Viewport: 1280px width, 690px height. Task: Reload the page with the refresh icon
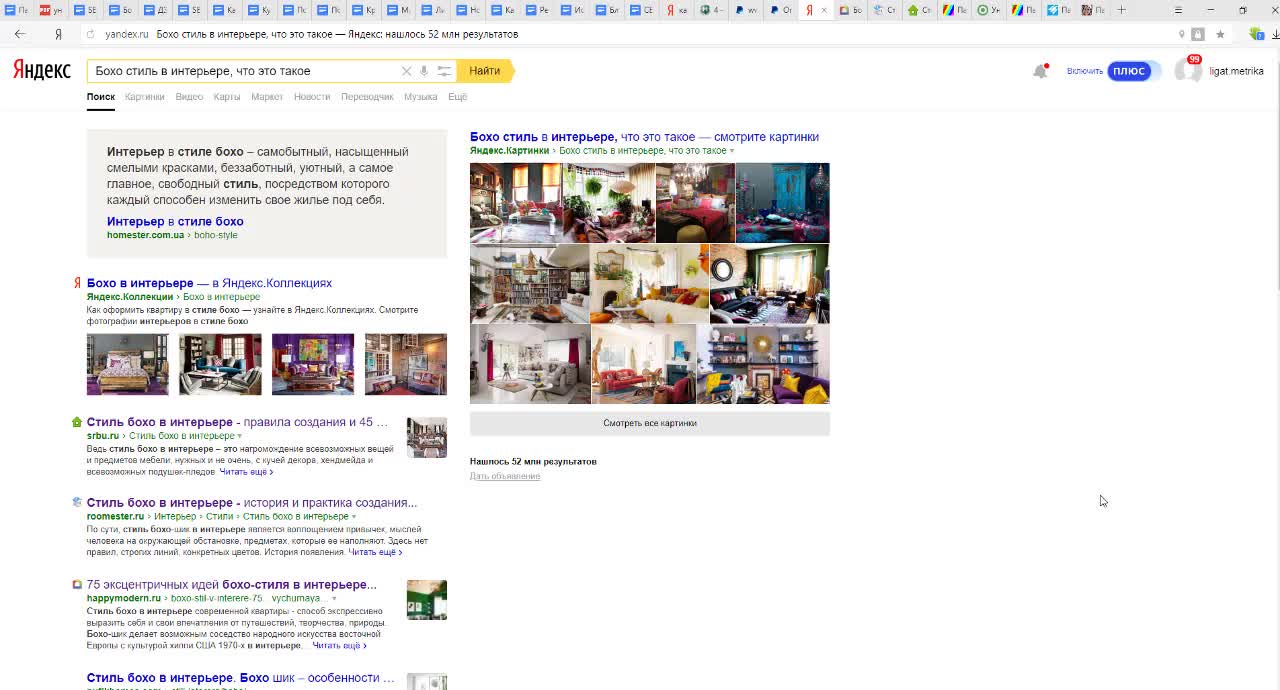click(x=90, y=34)
